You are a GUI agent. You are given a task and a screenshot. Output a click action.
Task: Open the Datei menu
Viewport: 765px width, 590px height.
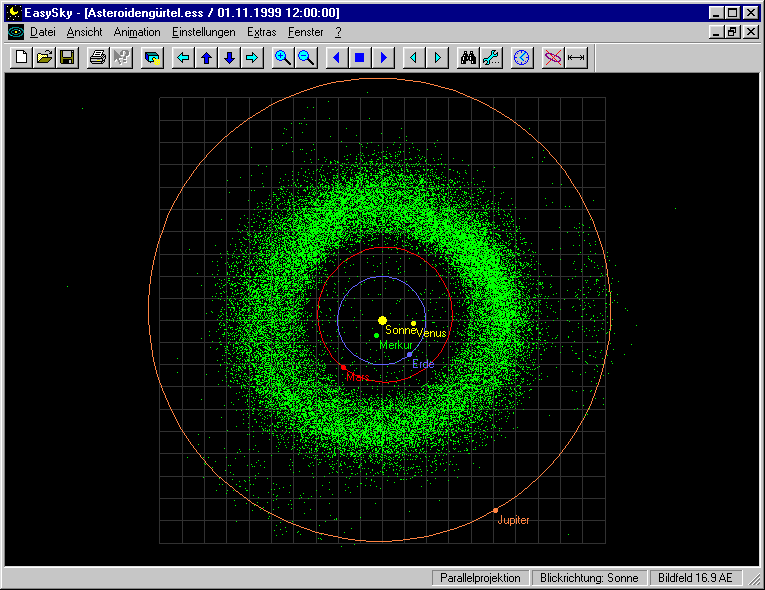pos(42,32)
